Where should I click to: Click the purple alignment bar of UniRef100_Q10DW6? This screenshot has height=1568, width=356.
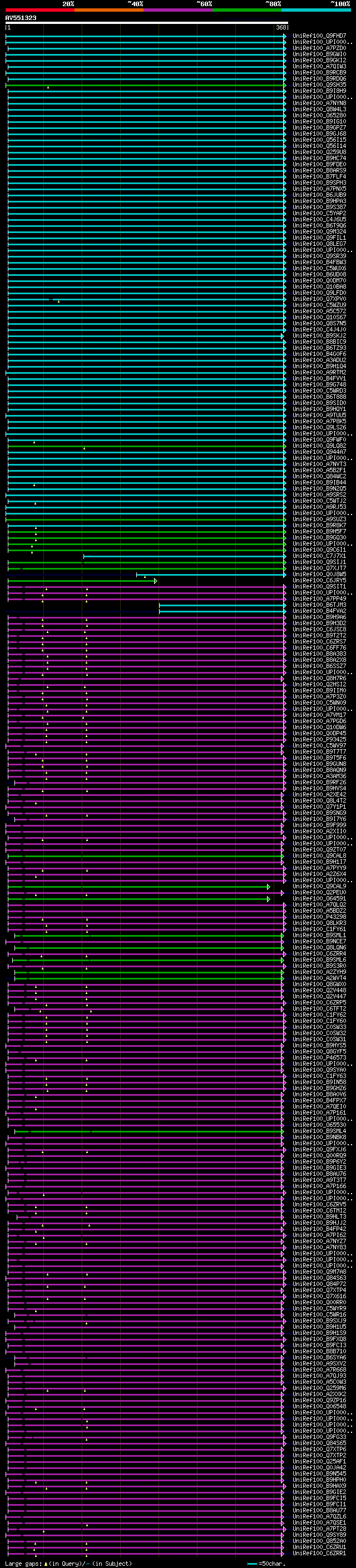[x=146, y=728]
